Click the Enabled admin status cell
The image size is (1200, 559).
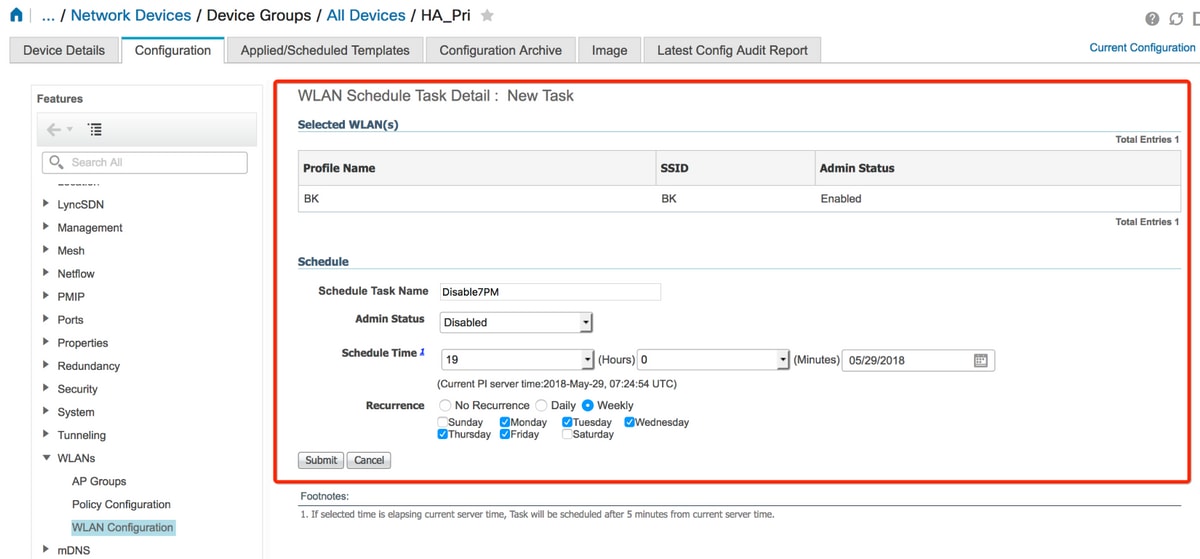pyautogui.click(x=998, y=198)
